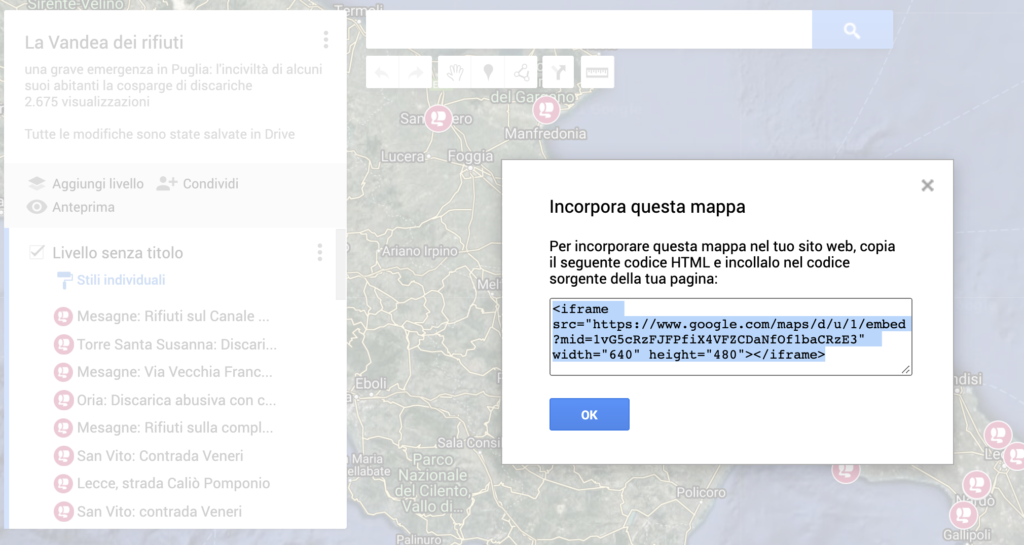This screenshot has width=1024, height=545.
Task: Click the search magnifier button
Action: 852,29
